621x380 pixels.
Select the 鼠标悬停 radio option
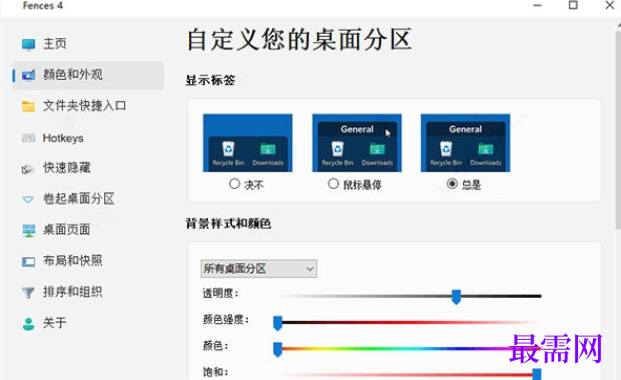(x=333, y=184)
